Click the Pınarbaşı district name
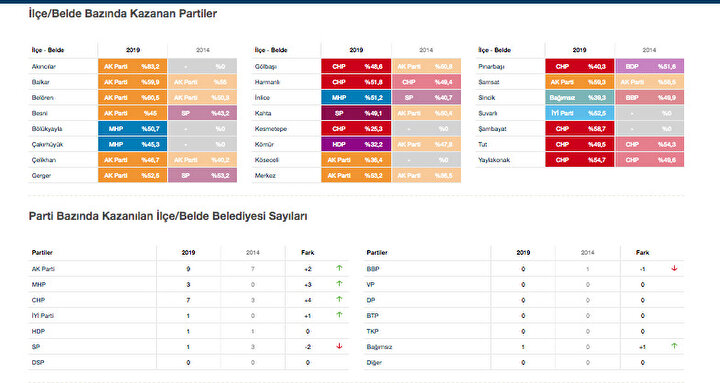 click(x=491, y=67)
